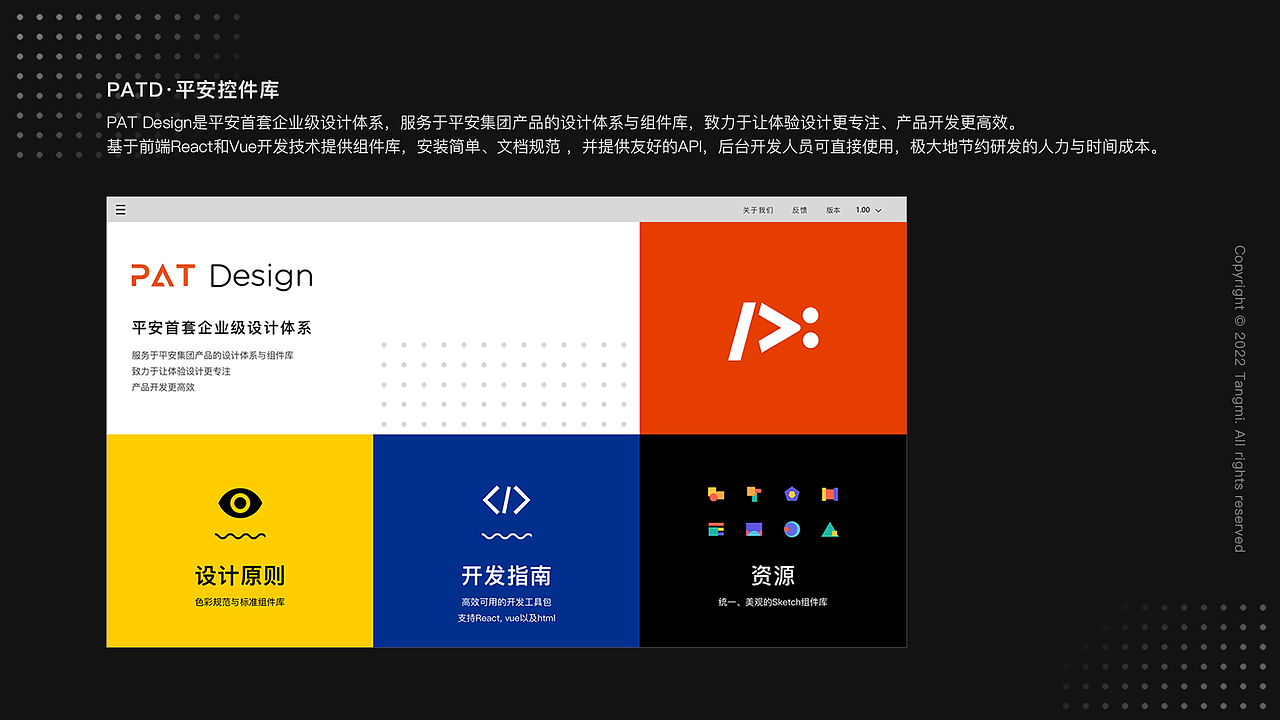Image resolution: width=1280 pixels, height=720 pixels.
Task: Click the PATD·平安控件库 slide title
Action: coord(193,90)
